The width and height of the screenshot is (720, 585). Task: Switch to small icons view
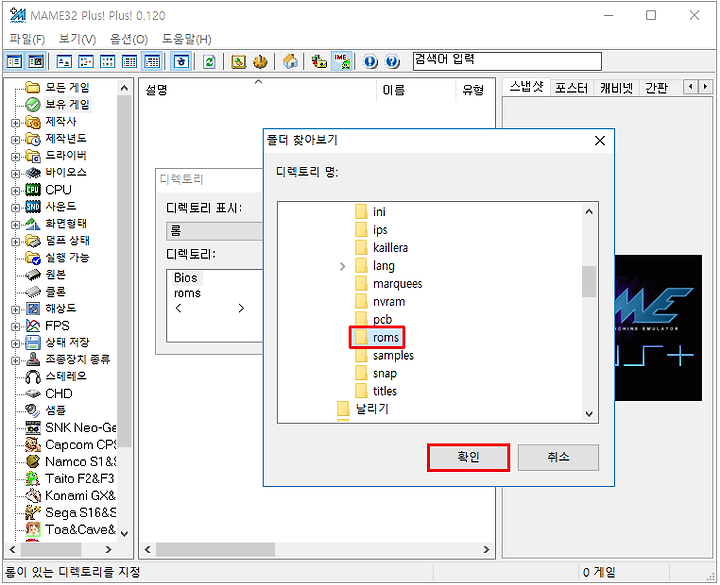(x=86, y=61)
